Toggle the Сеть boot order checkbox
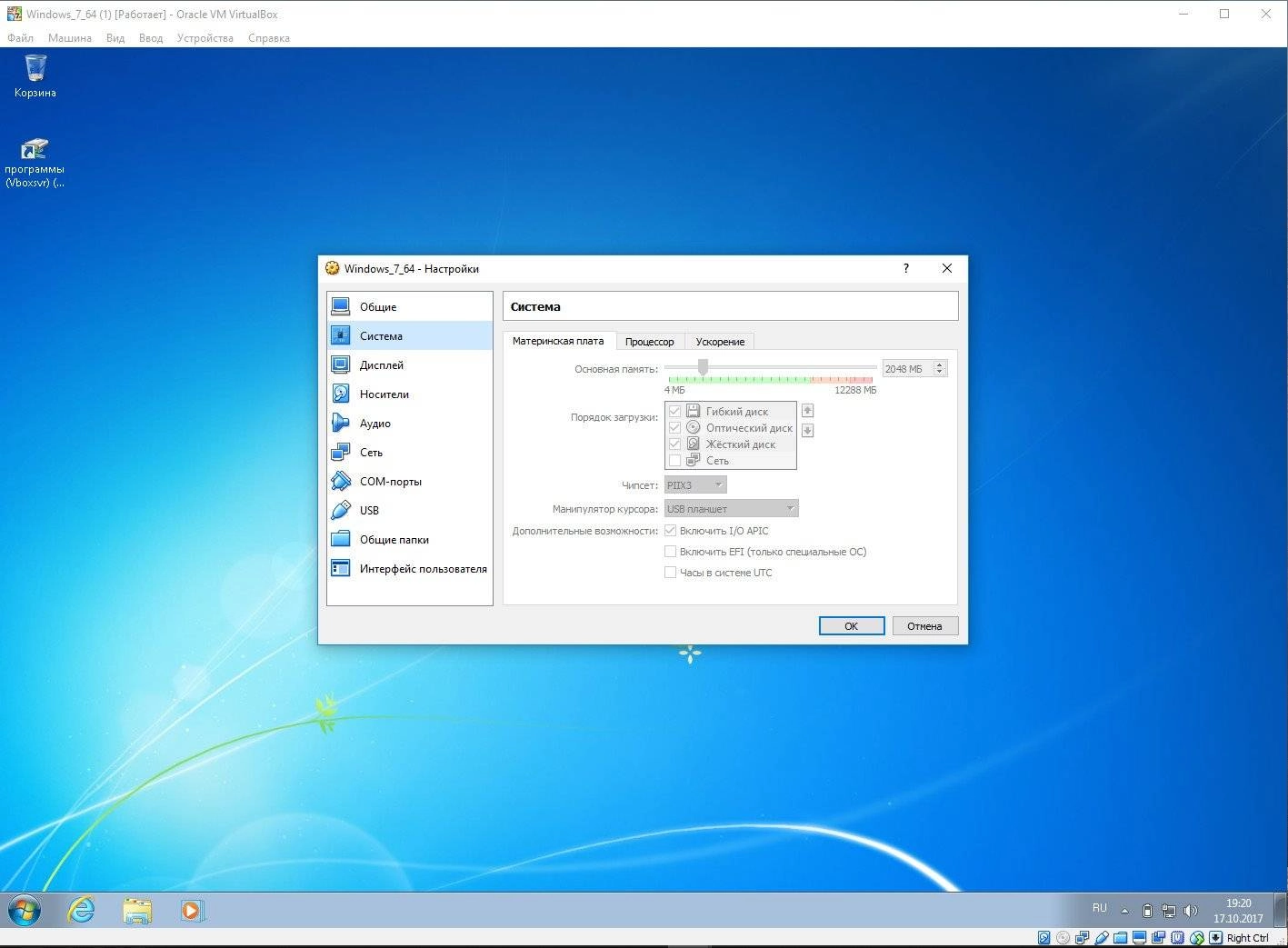 click(x=674, y=460)
